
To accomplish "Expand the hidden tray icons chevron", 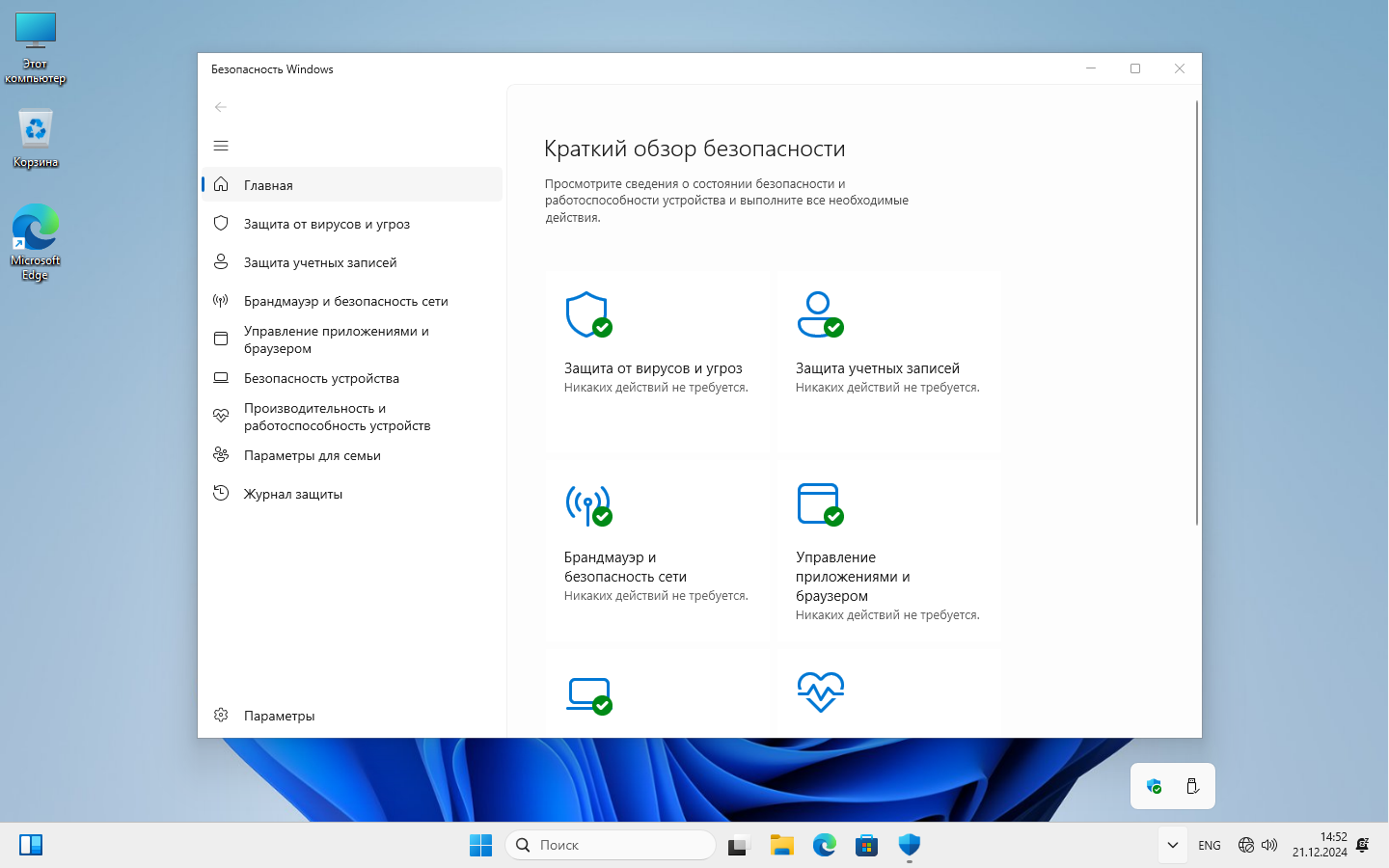I will point(1172,845).
